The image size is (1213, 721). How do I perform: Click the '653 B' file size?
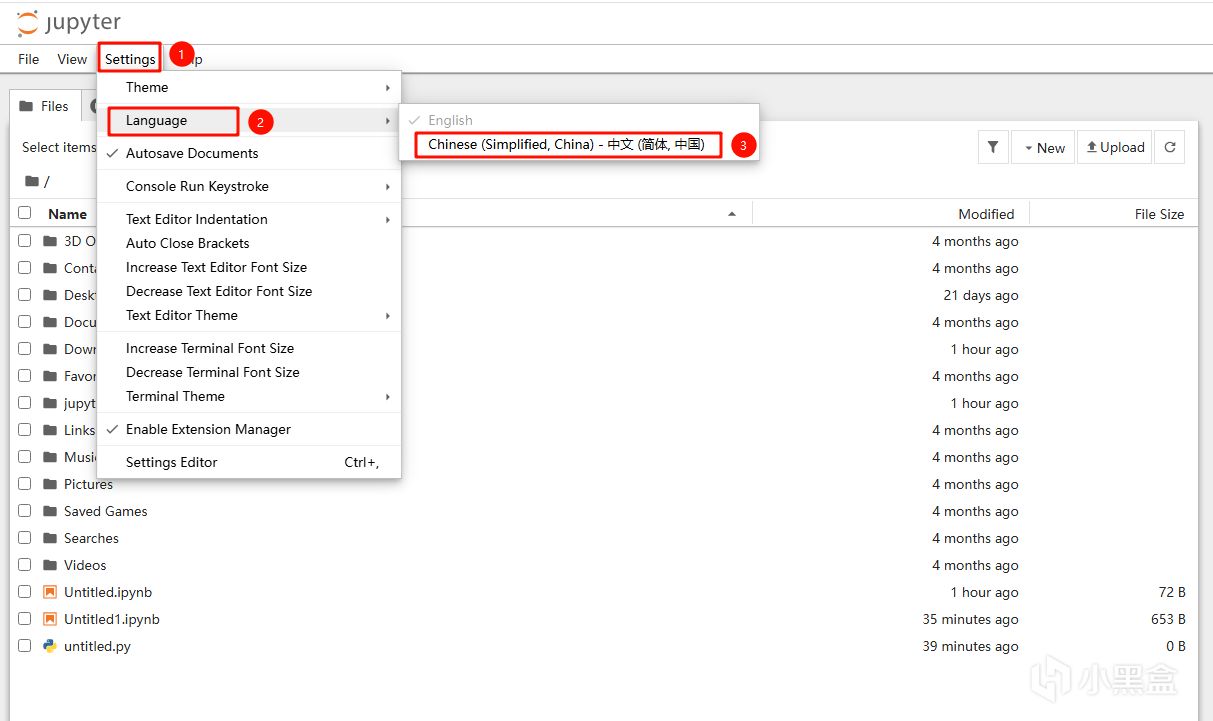coord(1168,619)
